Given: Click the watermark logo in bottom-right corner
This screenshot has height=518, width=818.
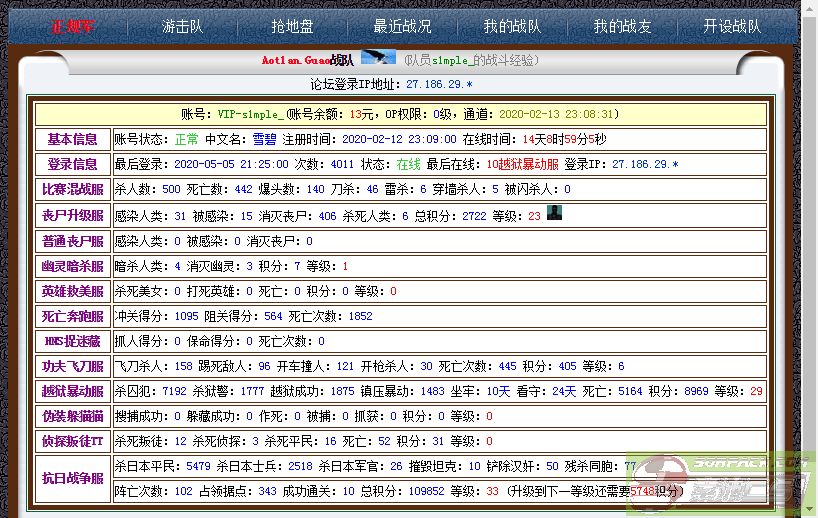Looking at the screenshot, I should pos(719,483).
